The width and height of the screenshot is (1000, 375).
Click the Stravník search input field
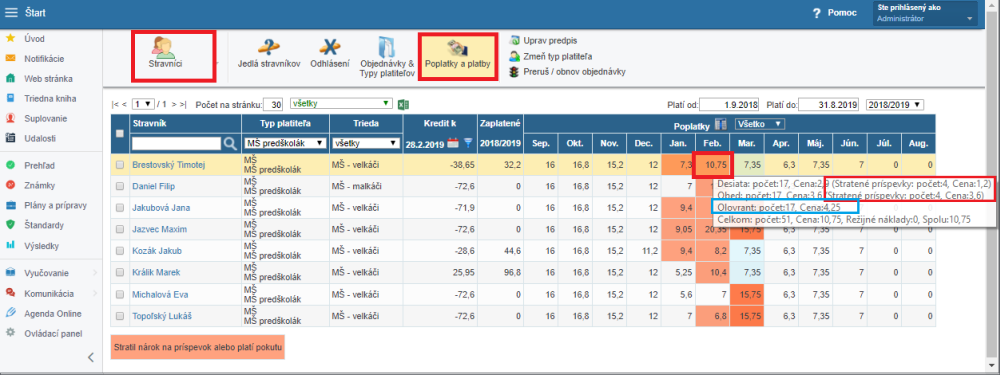pyautogui.click(x=177, y=144)
